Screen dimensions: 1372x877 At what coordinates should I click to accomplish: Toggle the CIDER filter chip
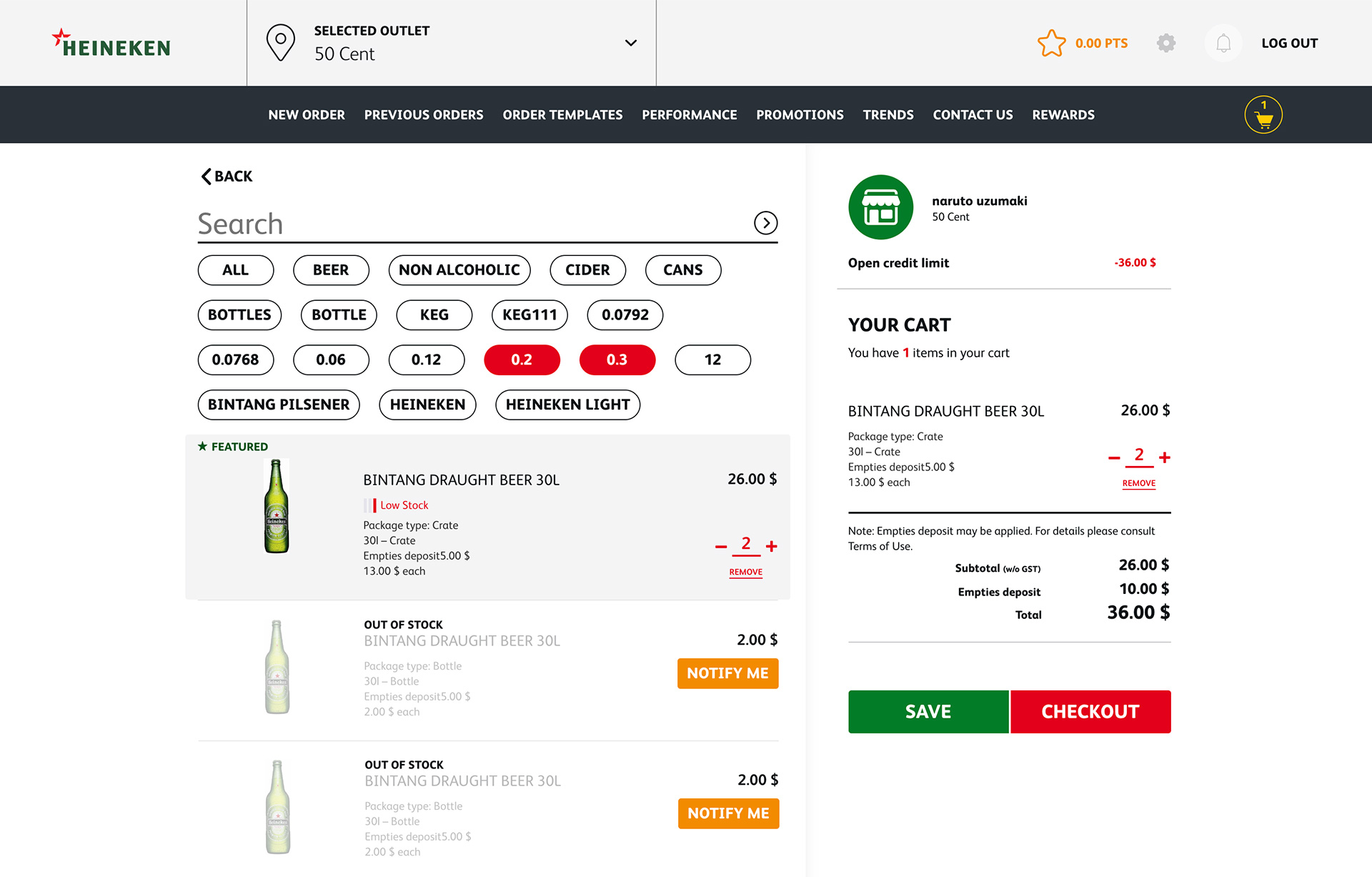coord(587,270)
